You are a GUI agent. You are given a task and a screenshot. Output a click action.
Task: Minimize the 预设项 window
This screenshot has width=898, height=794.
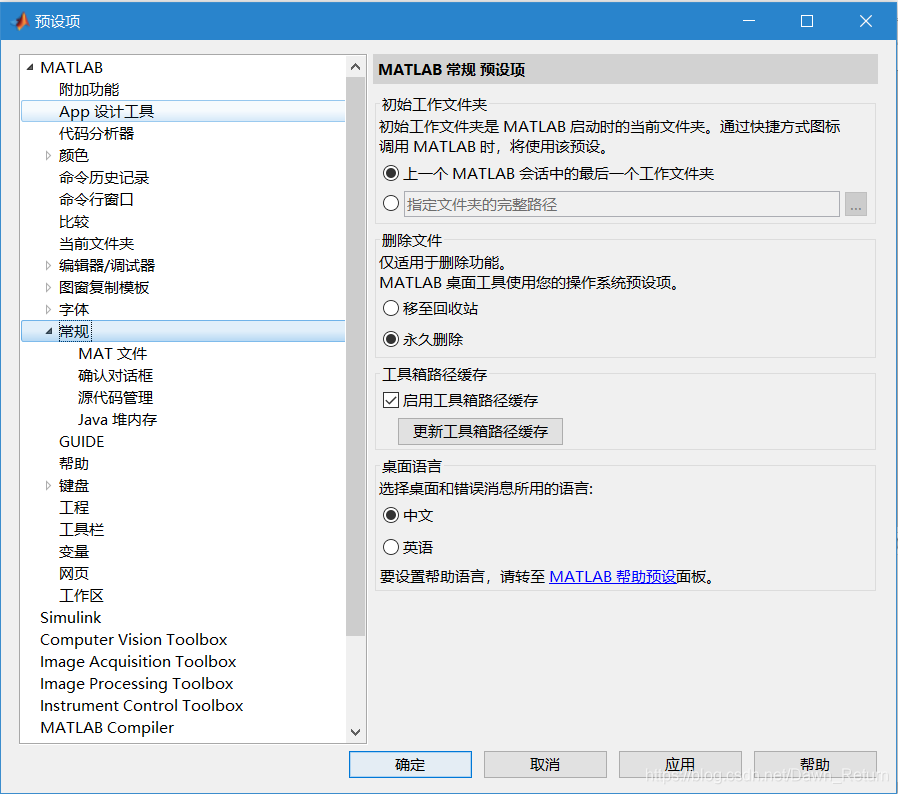749,21
